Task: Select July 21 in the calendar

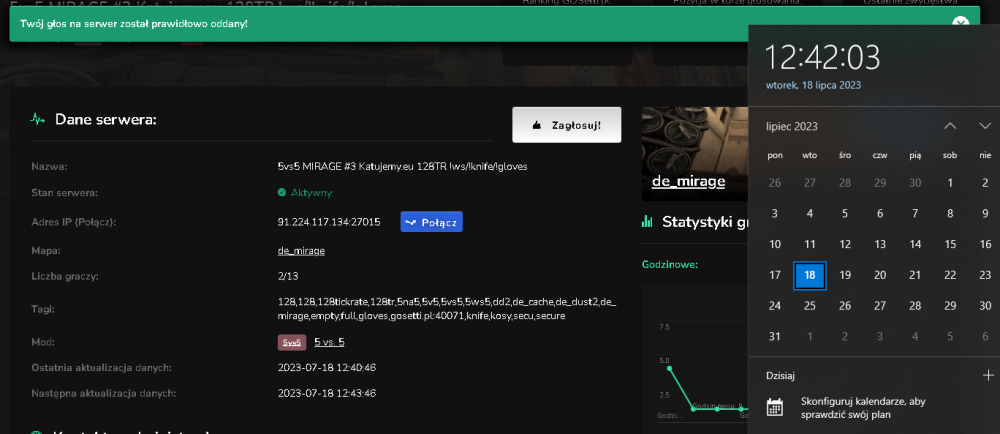Action: (915, 275)
